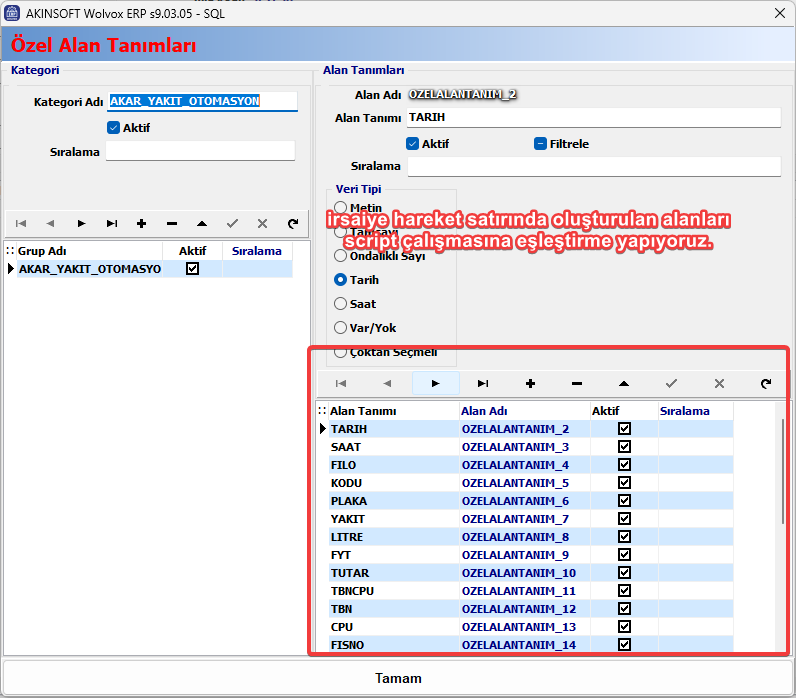796x698 pixels.
Task: Toggle Aktif checkbox of TUTAR row
Action: click(x=624, y=573)
